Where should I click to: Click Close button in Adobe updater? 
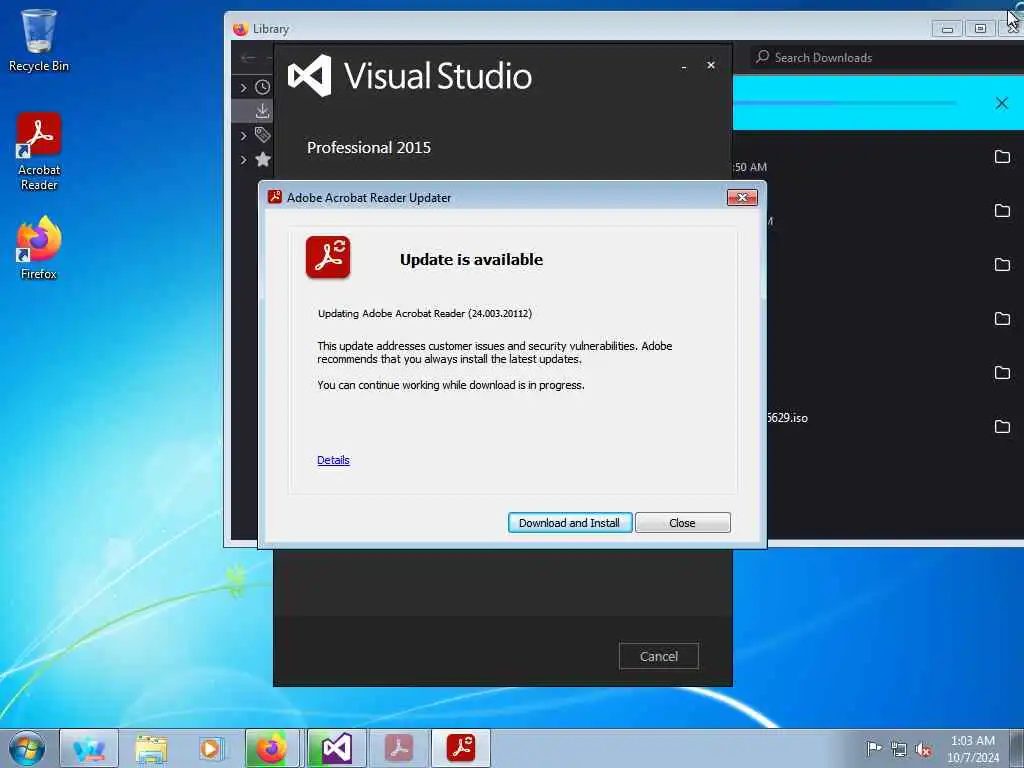(682, 522)
